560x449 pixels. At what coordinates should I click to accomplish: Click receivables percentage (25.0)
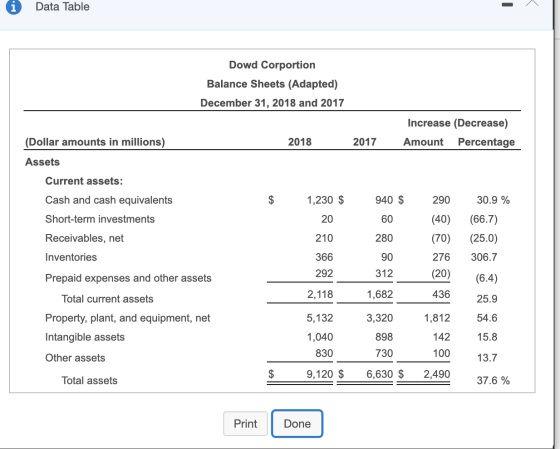484,238
